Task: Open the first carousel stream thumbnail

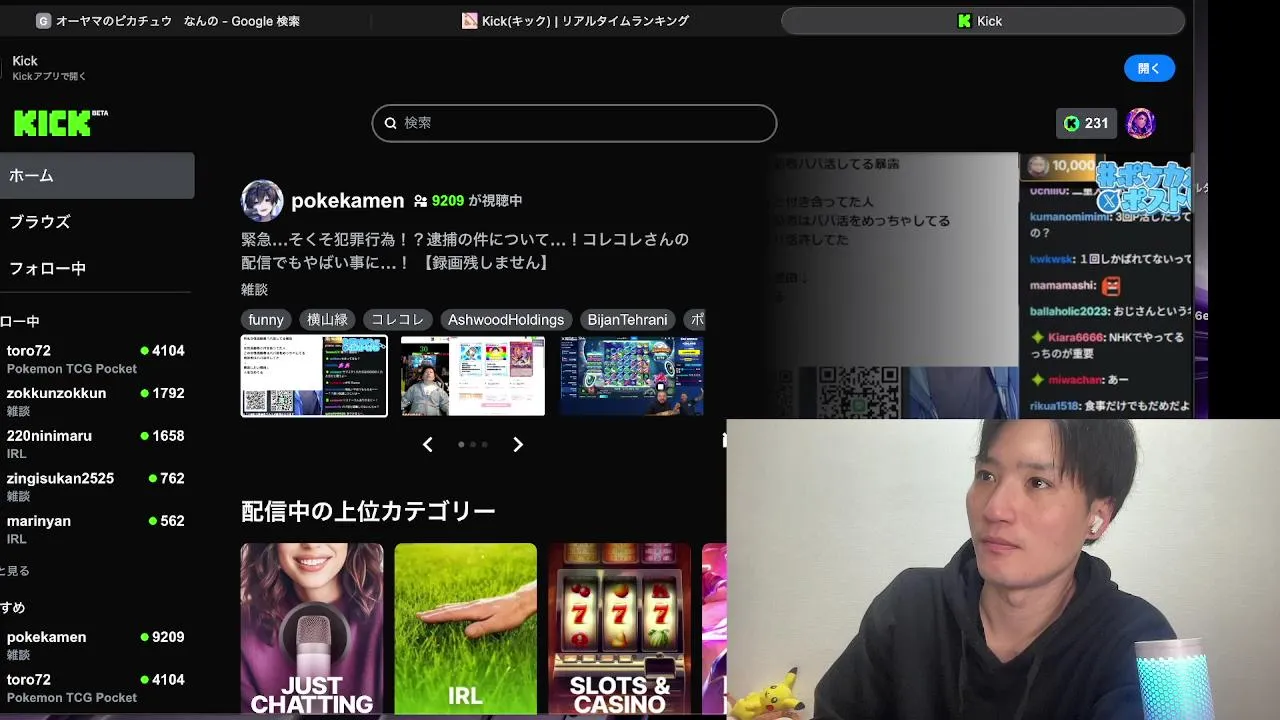Action: pos(314,376)
